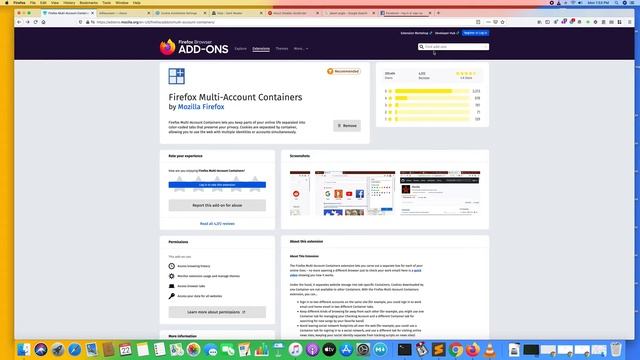
Task: Go to the browser home page
Action: click(x=43, y=22)
